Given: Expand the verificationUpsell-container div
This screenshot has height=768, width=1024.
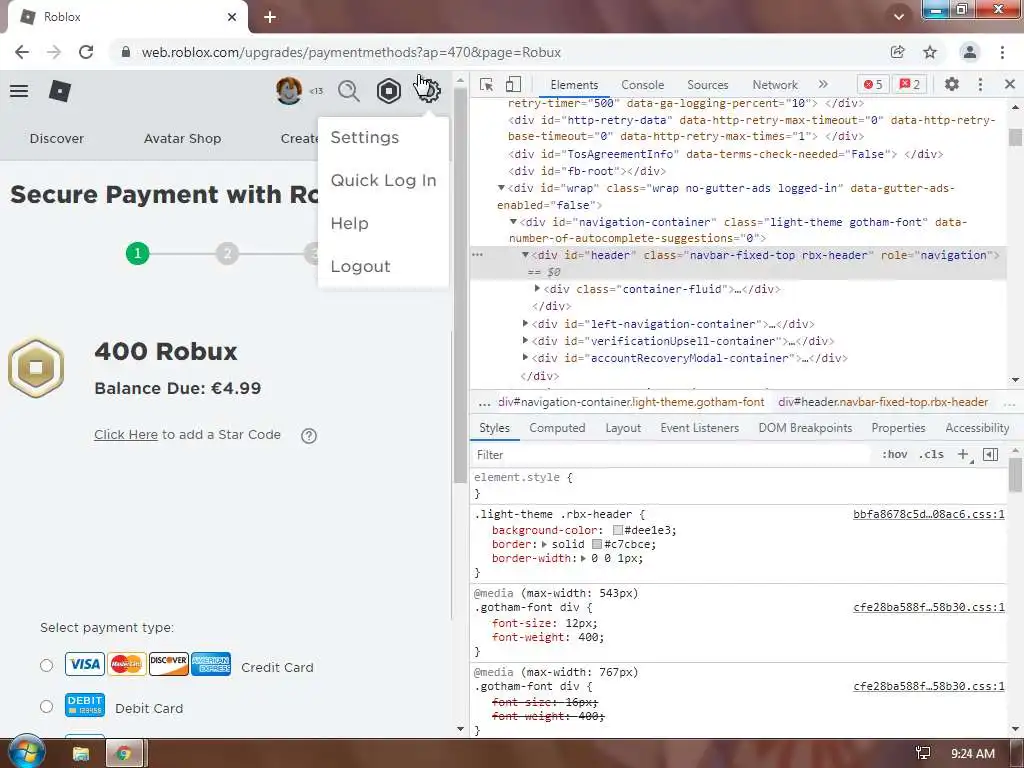Looking at the screenshot, I should [525, 340].
